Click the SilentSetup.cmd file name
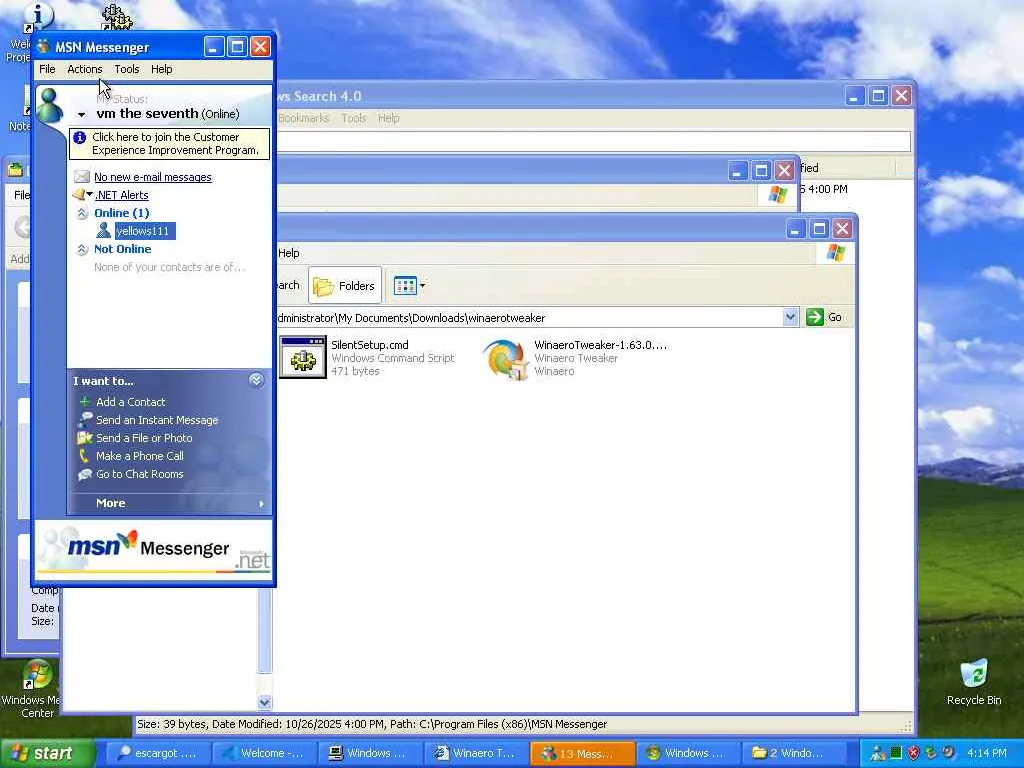Viewport: 1024px width, 768px height. 370,345
